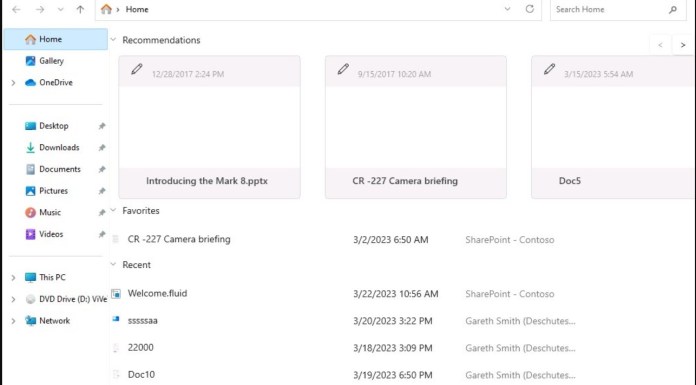Collapse the Recommendations section

[113, 40]
